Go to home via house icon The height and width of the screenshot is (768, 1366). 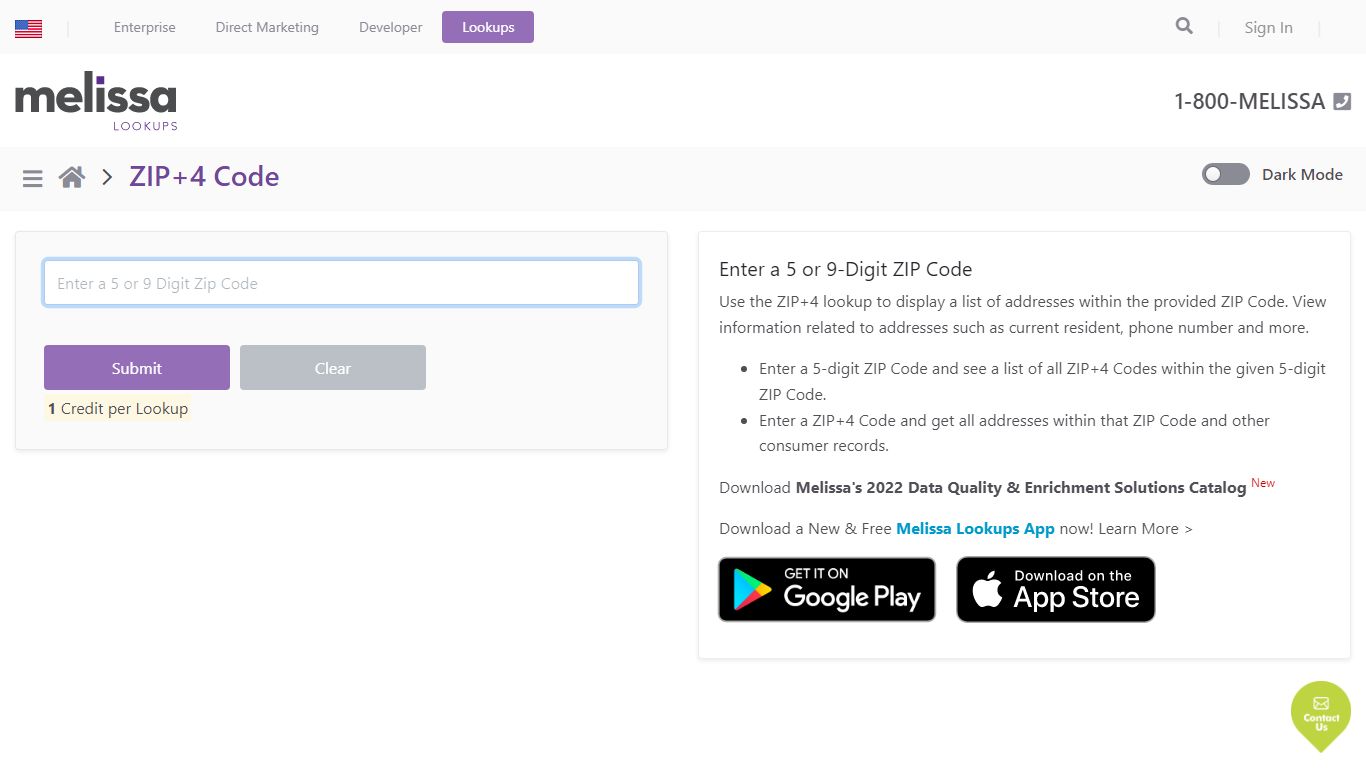pos(72,177)
